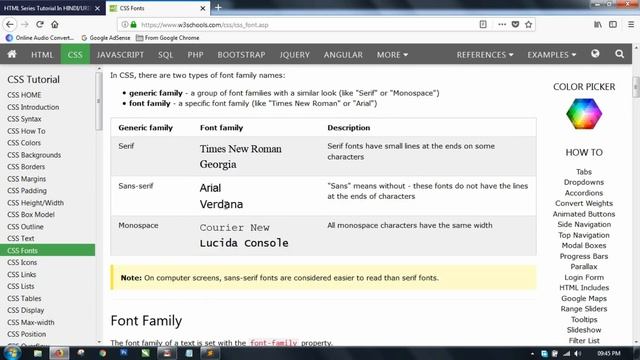
Task: Click the Windows Start button
Action: (x=11, y=353)
